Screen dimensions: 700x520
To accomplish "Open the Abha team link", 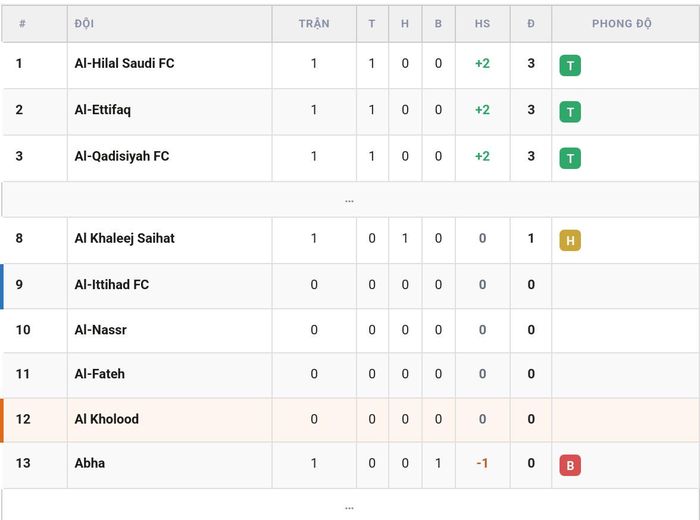I will coord(90,463).
